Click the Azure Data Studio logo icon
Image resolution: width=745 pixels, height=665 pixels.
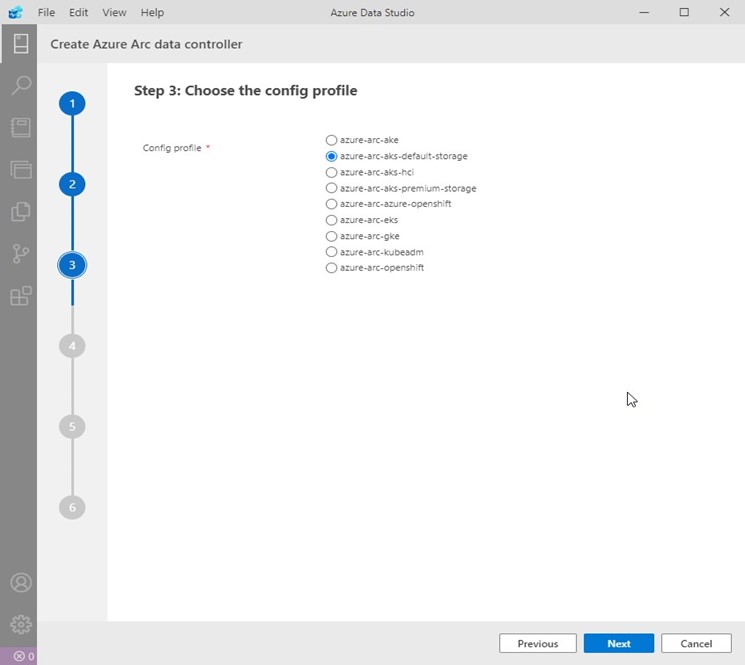(x=15, y=12)
